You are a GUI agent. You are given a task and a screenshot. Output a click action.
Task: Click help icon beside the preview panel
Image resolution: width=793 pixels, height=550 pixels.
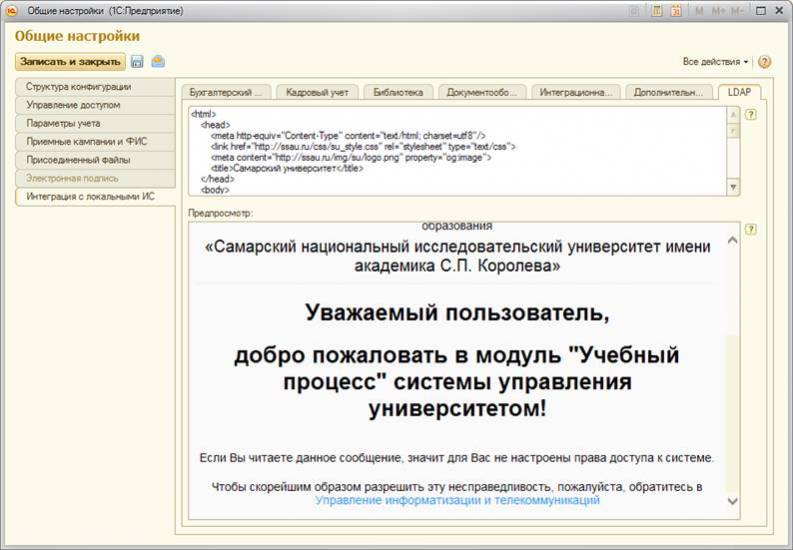coord(750,229)
